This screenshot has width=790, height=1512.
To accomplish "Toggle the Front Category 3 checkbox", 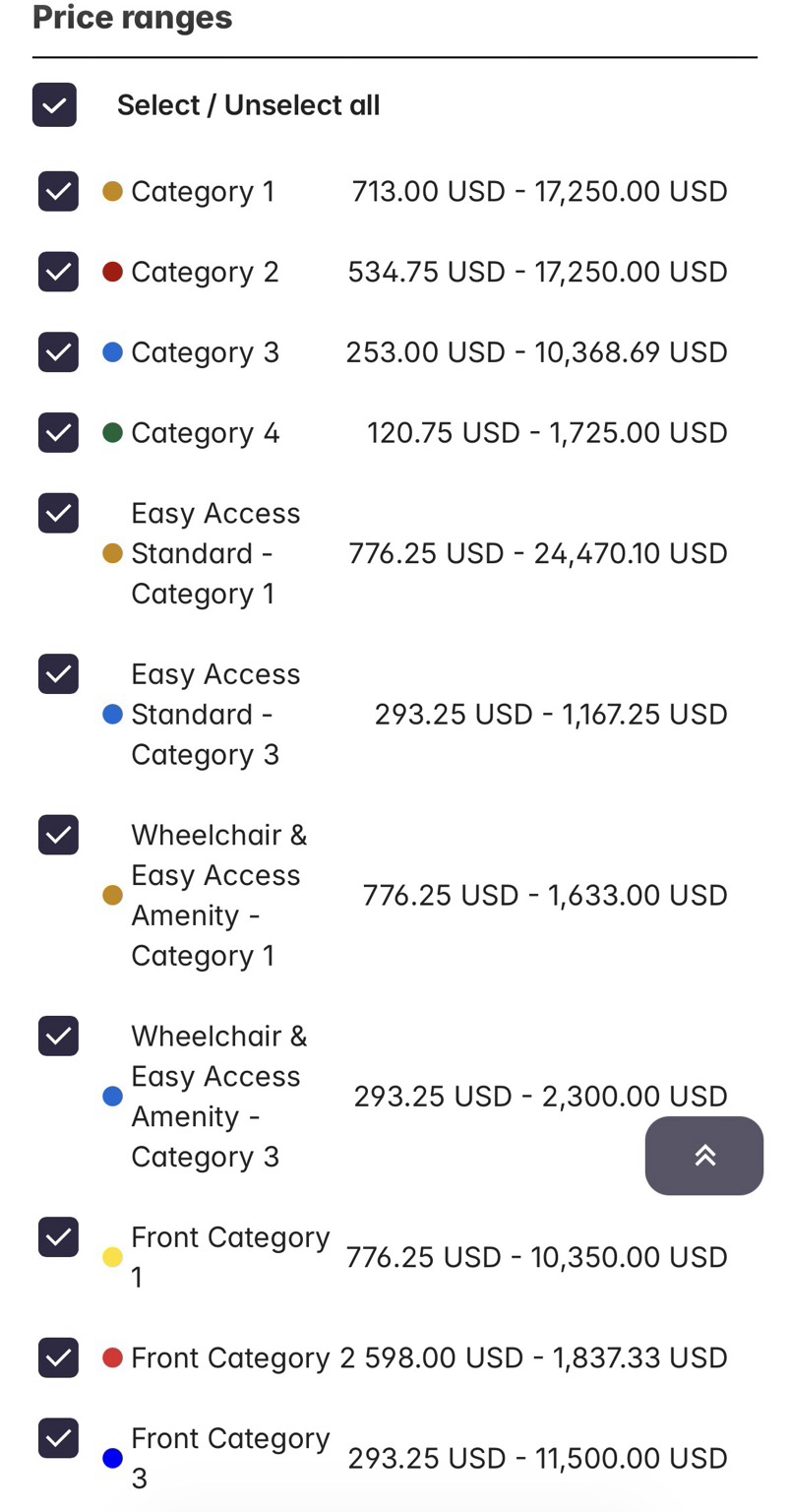I will pyautogui.click(x=58, y=1438).
